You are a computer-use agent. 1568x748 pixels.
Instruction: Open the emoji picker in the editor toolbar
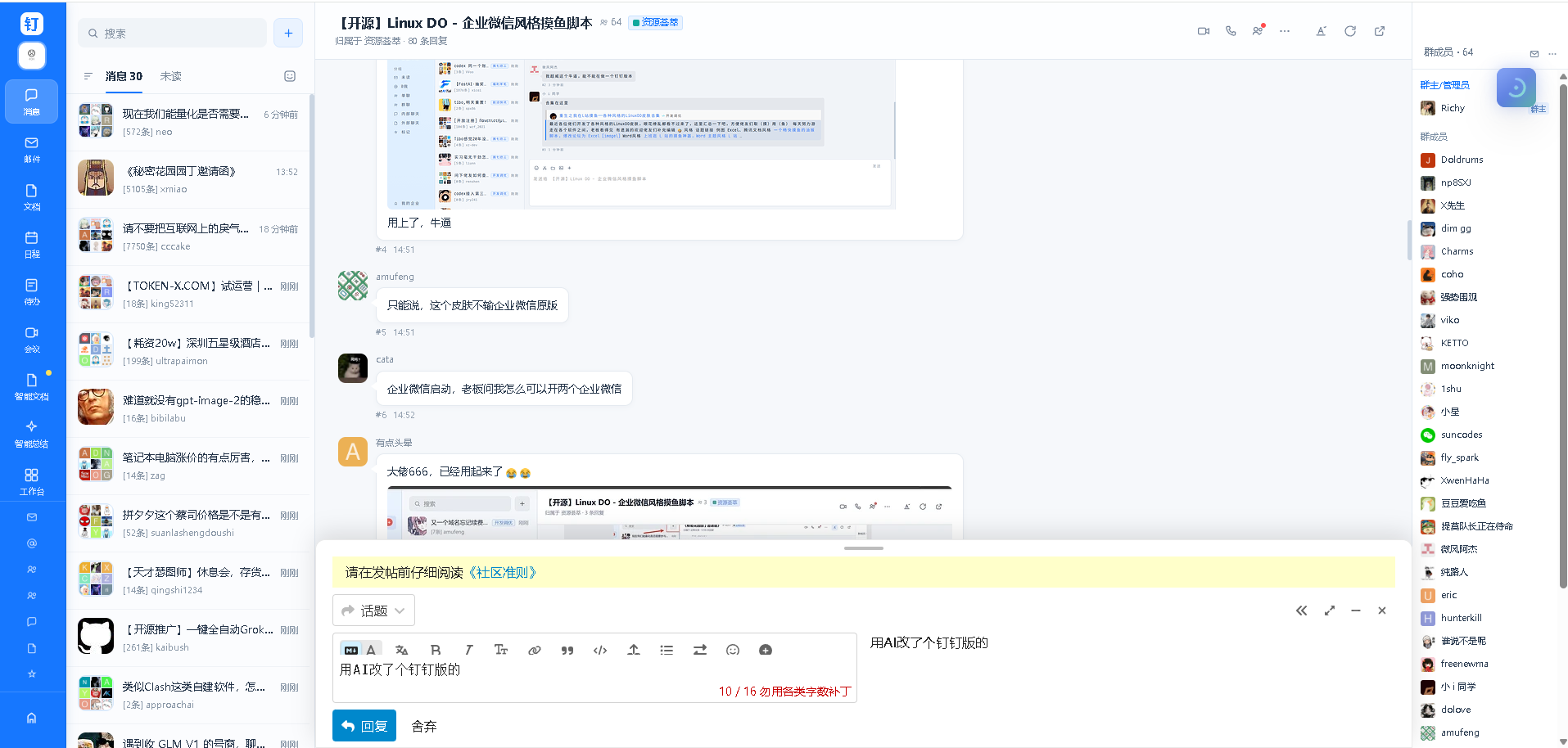click(733, 650)
